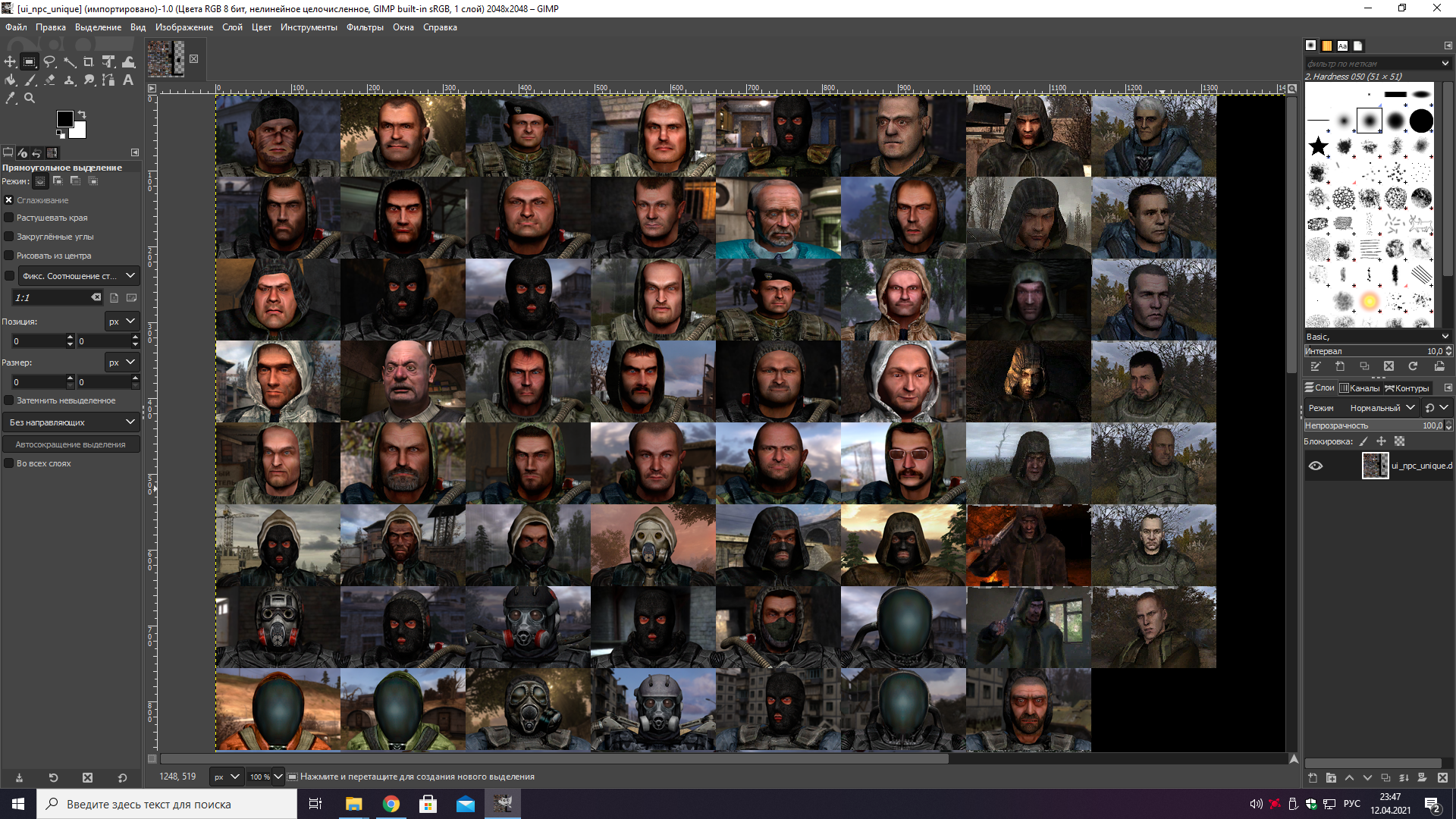Click the Автосокращение выделения button

tap(71, 444)
